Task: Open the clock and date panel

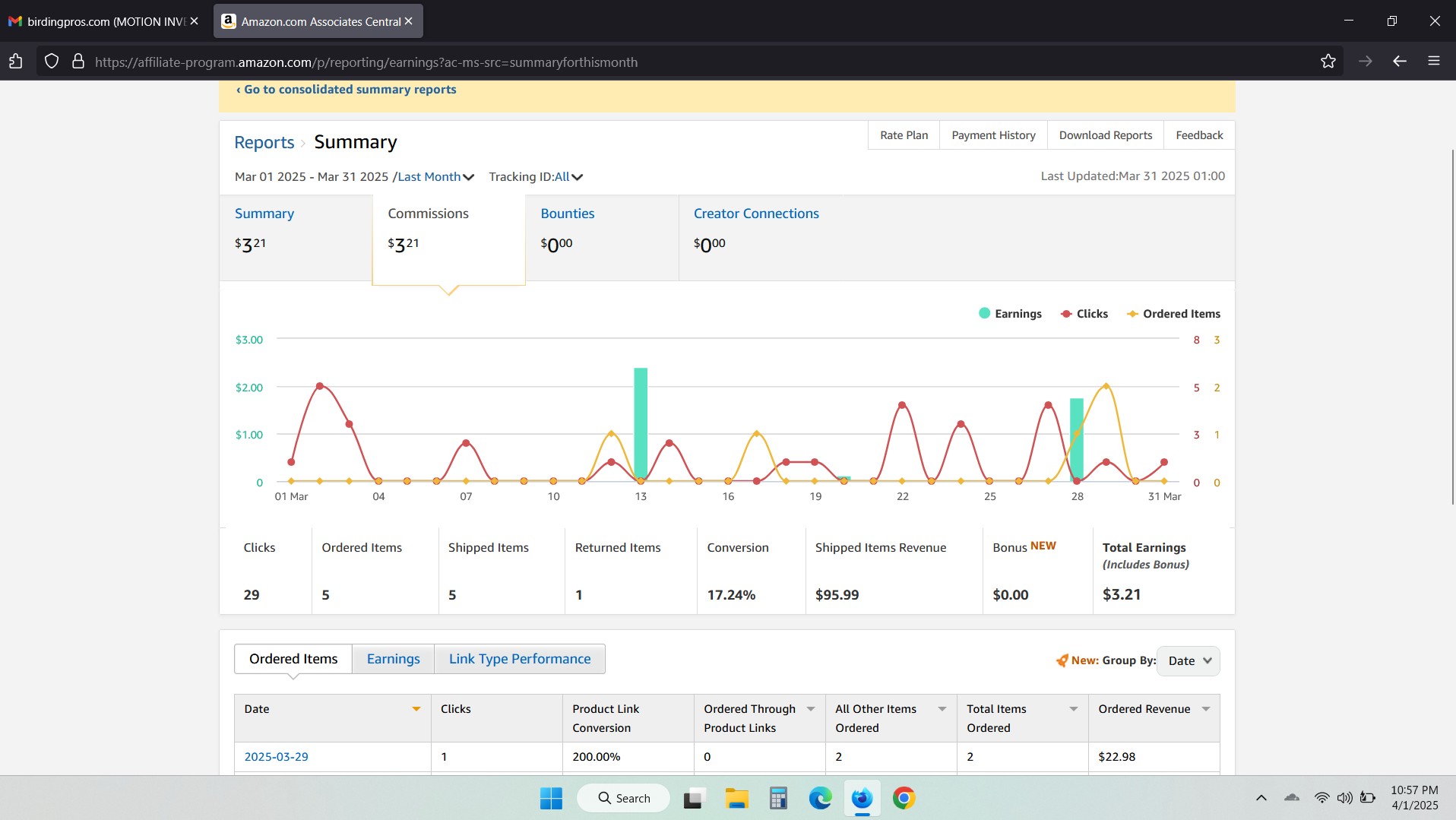Action: point(1414,798)
